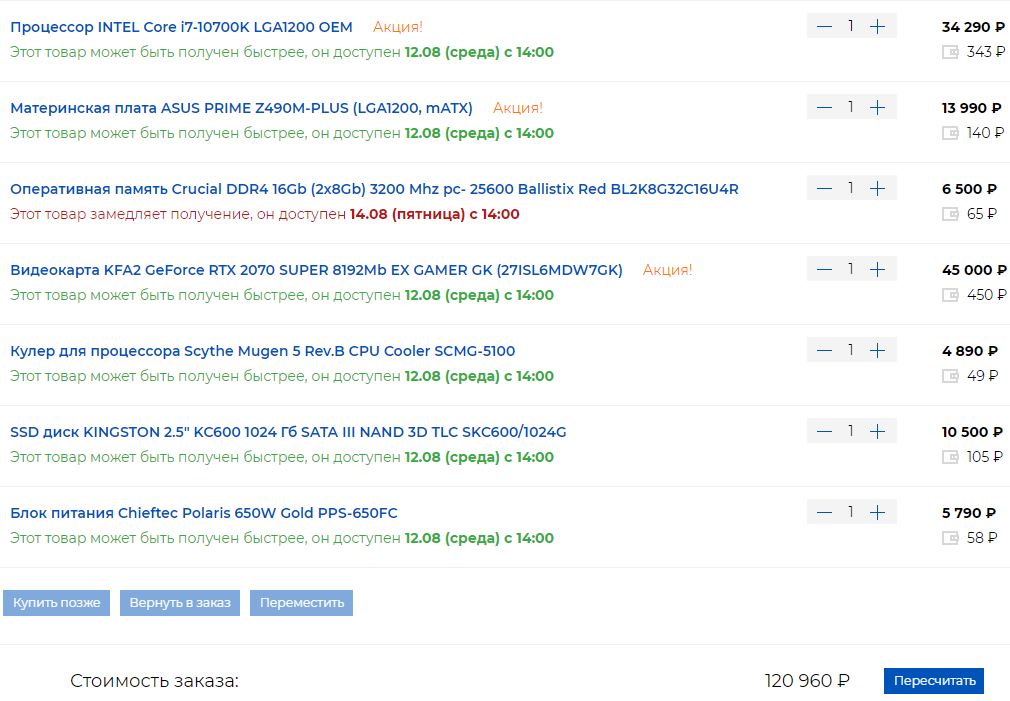Increase quantity of KFA2 RTX 2070 SUPER card
The height and width of the screenshot is (701, 1010).
[x=877, y=269]
